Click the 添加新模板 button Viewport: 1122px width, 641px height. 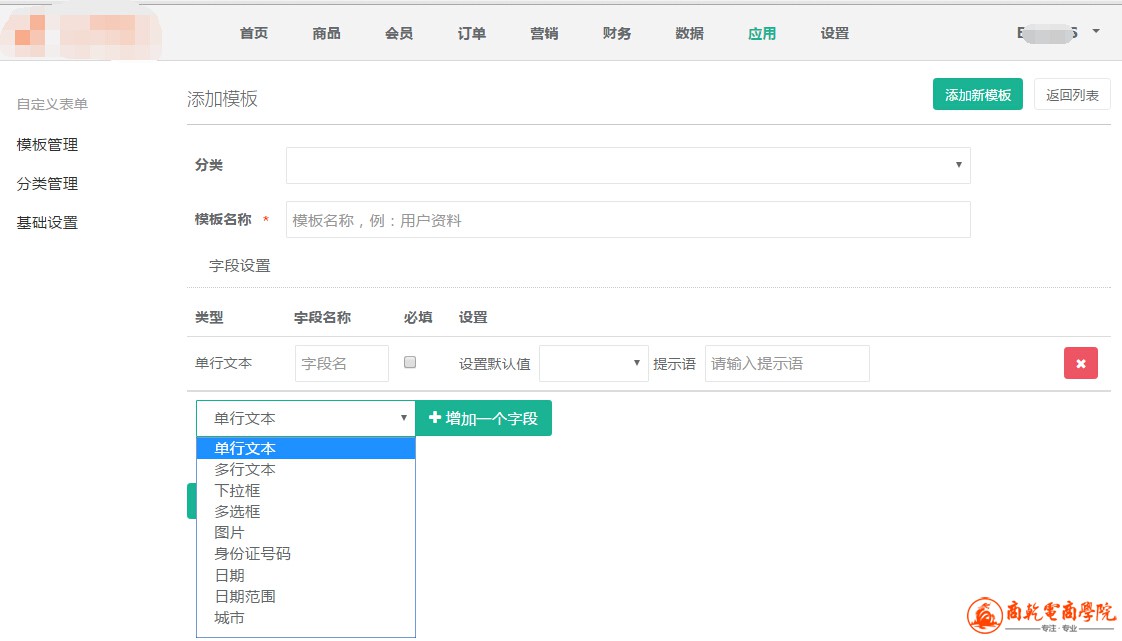(977, 95)
